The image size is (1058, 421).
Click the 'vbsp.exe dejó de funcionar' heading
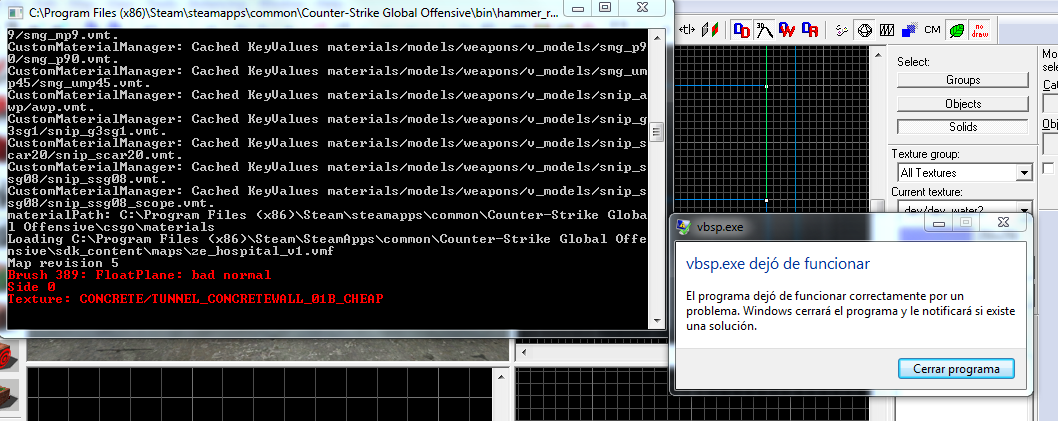pyautogui.click(x=778, y=264)
